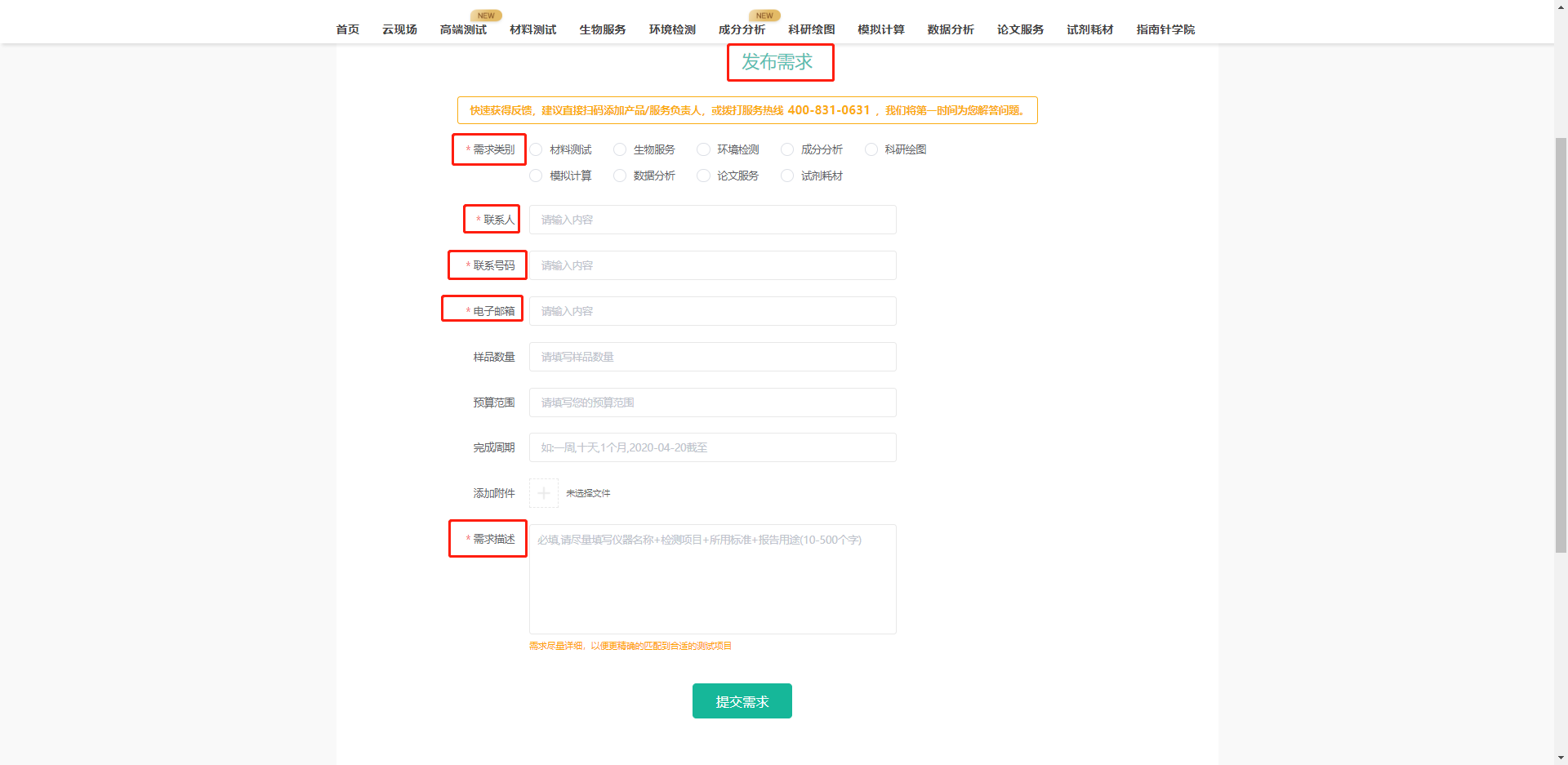
Task: Select the 论文服务 requirement category
Action: tap(703, 176)
